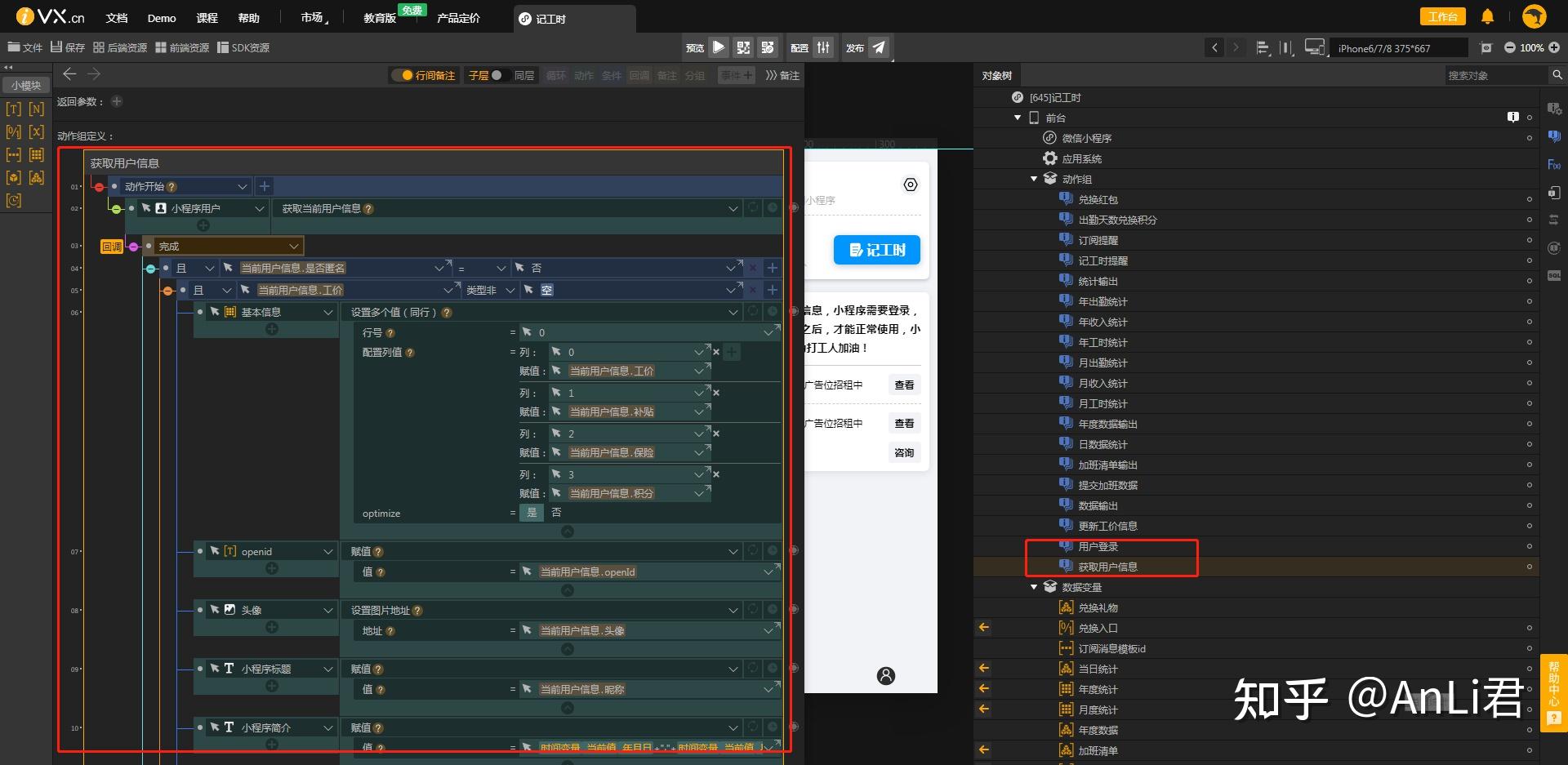This screenshot has height=765, width=1568.
Task: Open 后端资源 in the toolbar
Action: pos(120,47)
